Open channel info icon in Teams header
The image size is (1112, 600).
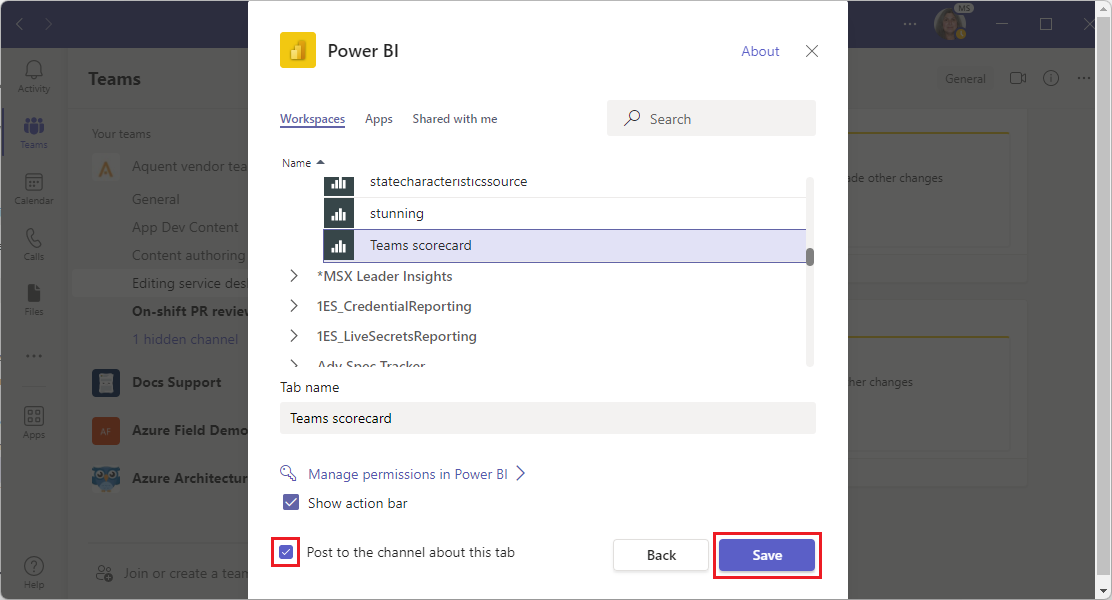click(x=1051, y=78)
